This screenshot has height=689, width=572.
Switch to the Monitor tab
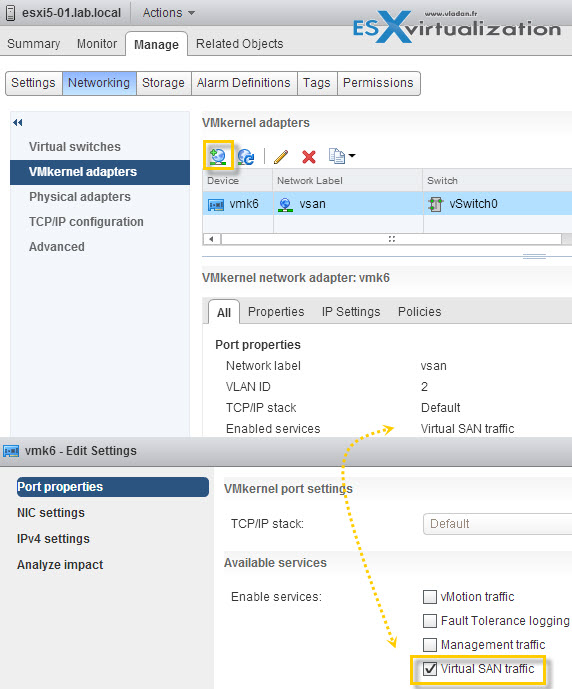coord(97,44)
